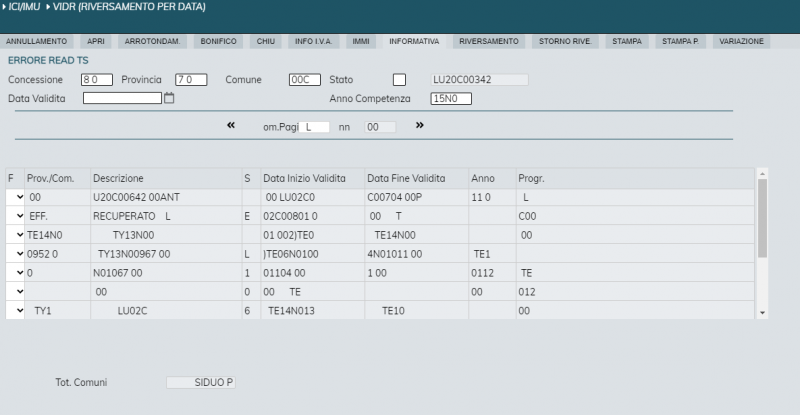Screen dimensions: 800x415
Task: Go to previous page with double-left arrow
Action: [231, 125]
